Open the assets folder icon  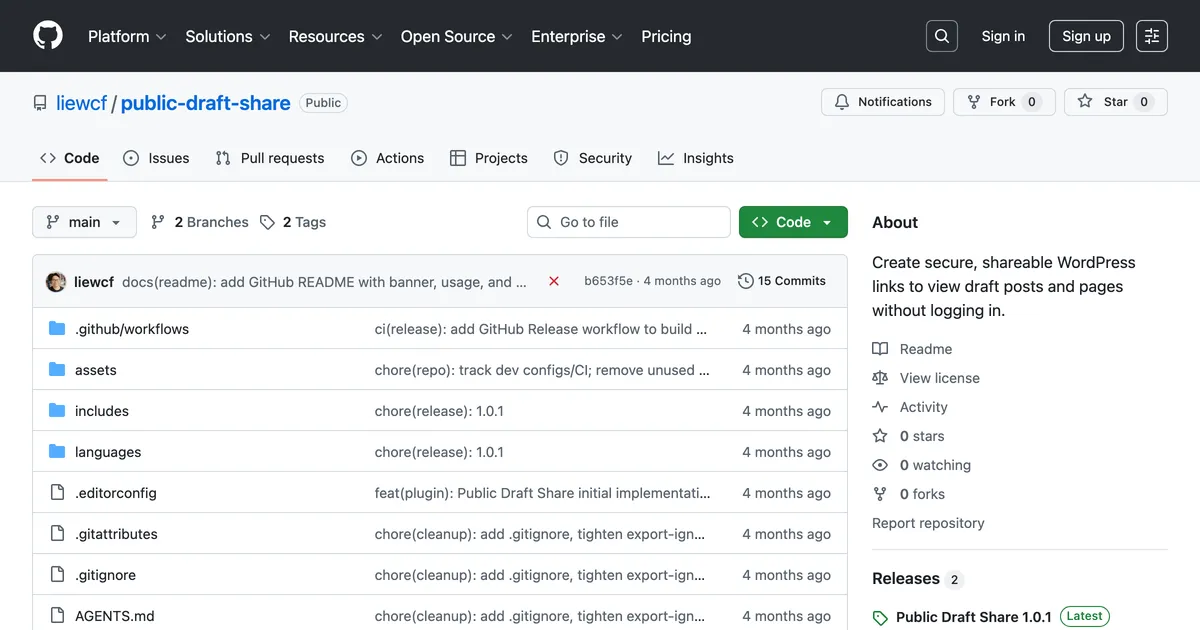pyautogui.click(x=58, y=369)
